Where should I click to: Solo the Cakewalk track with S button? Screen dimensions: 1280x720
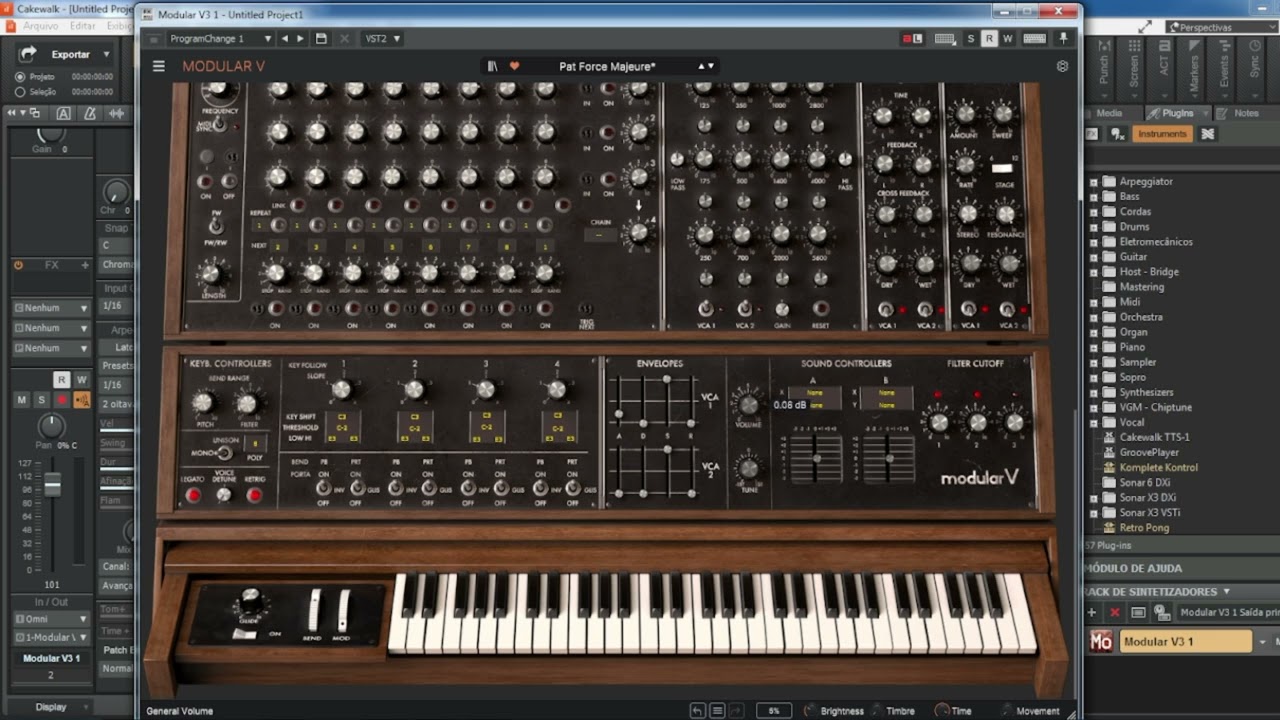pyautogui.click(x=41, y=400)
